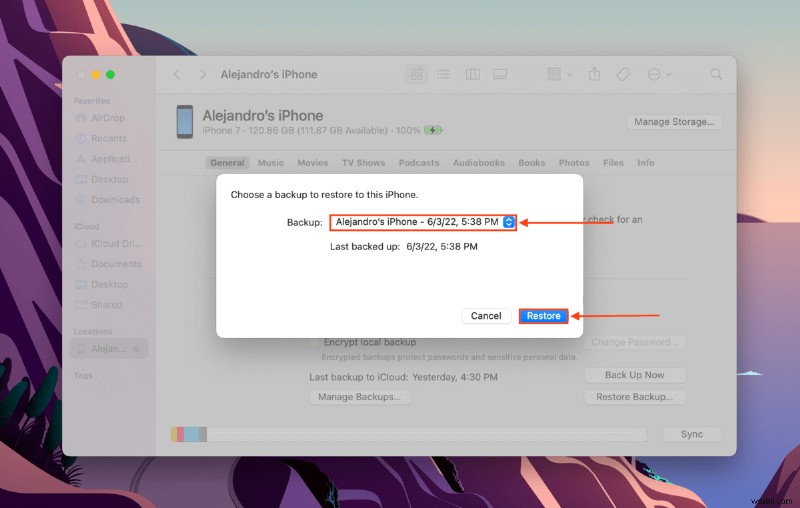
Task: Click the "Choose a backup to restore" message
Action: 324,194
